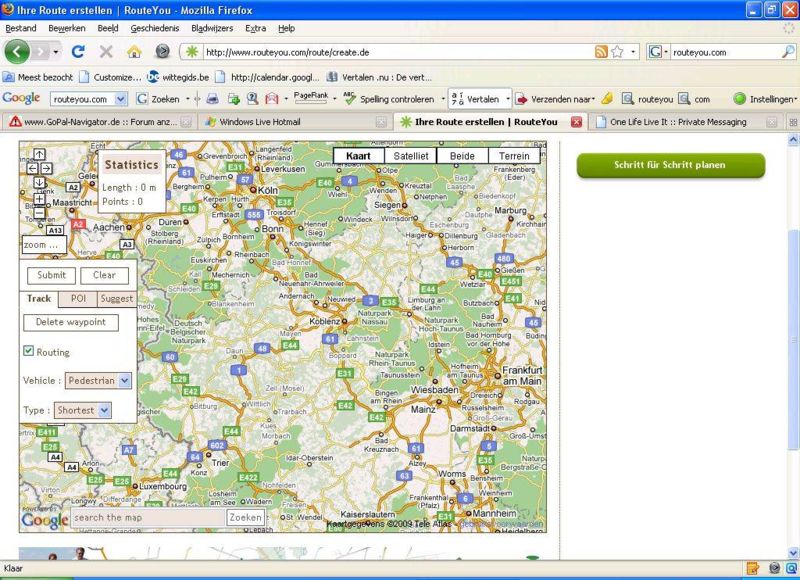The width and height of the screenshot is (800, 580).
Task: Expand the Google toolbar search box dropdown
Action: point(121,99)
